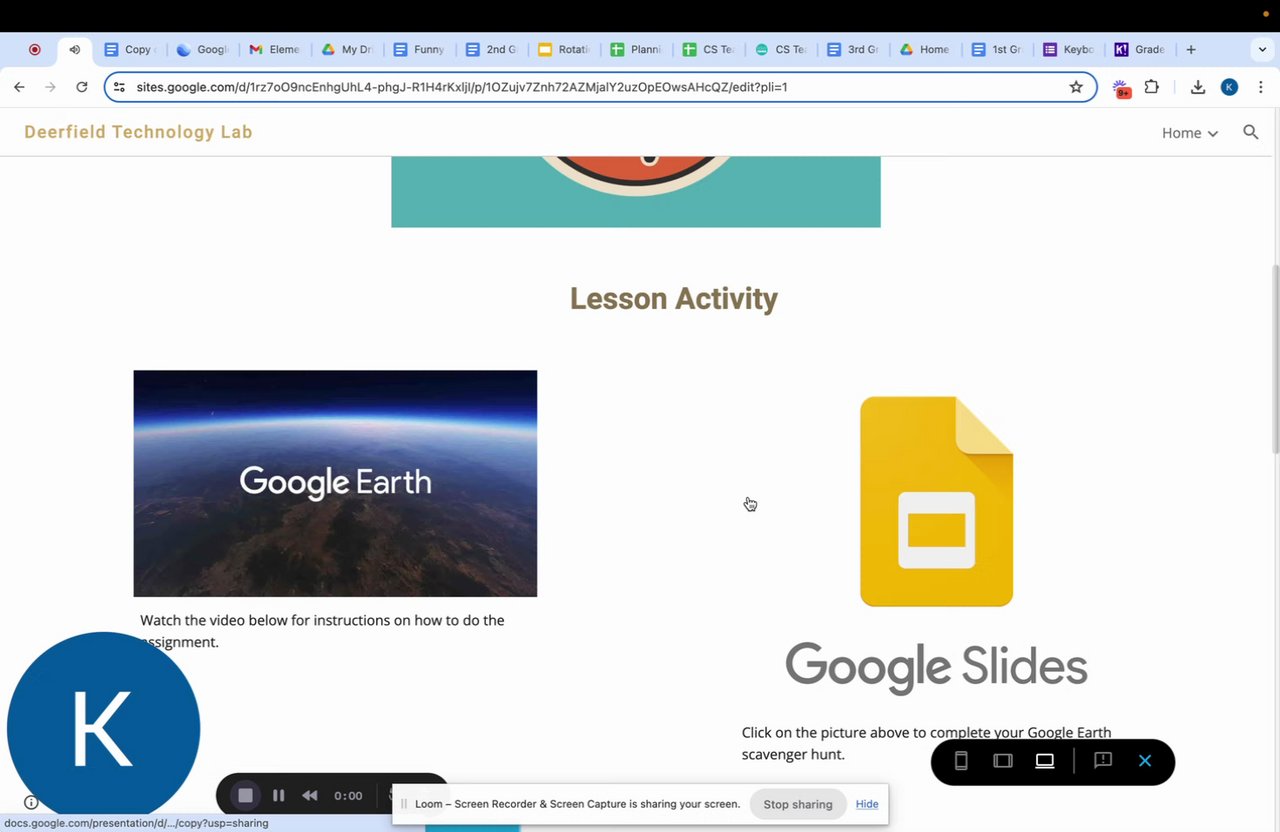Click the recording indicator tab

[34, 49]
